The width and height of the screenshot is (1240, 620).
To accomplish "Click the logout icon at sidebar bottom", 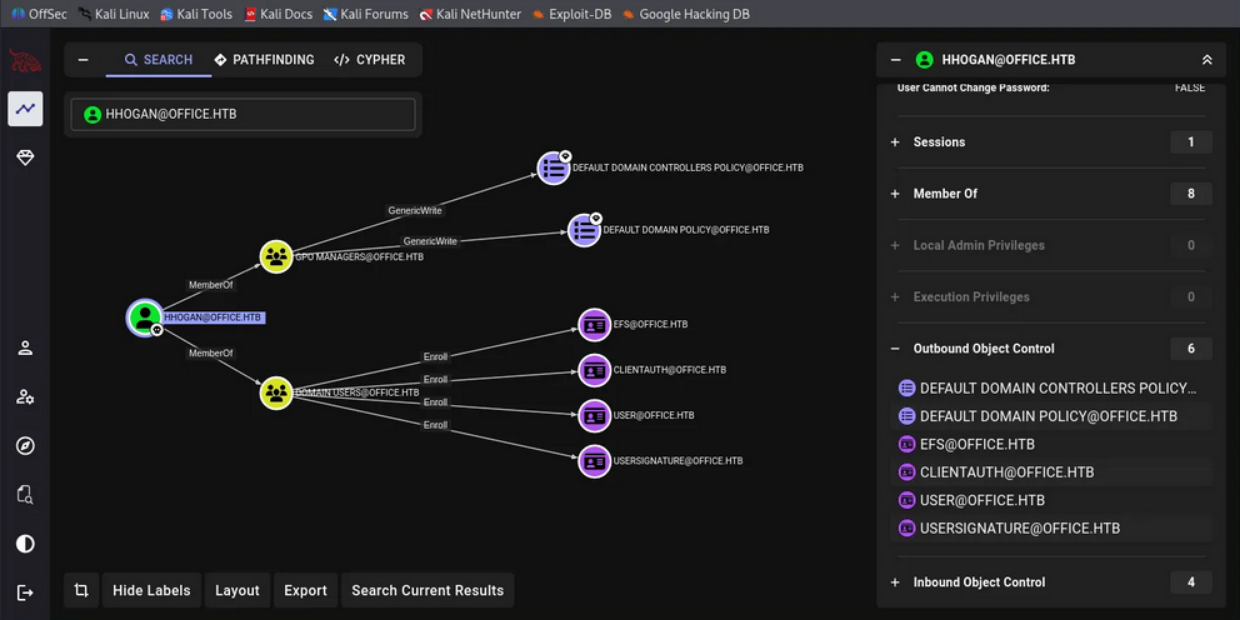I will pyautogui.click(x=25, y=593).
